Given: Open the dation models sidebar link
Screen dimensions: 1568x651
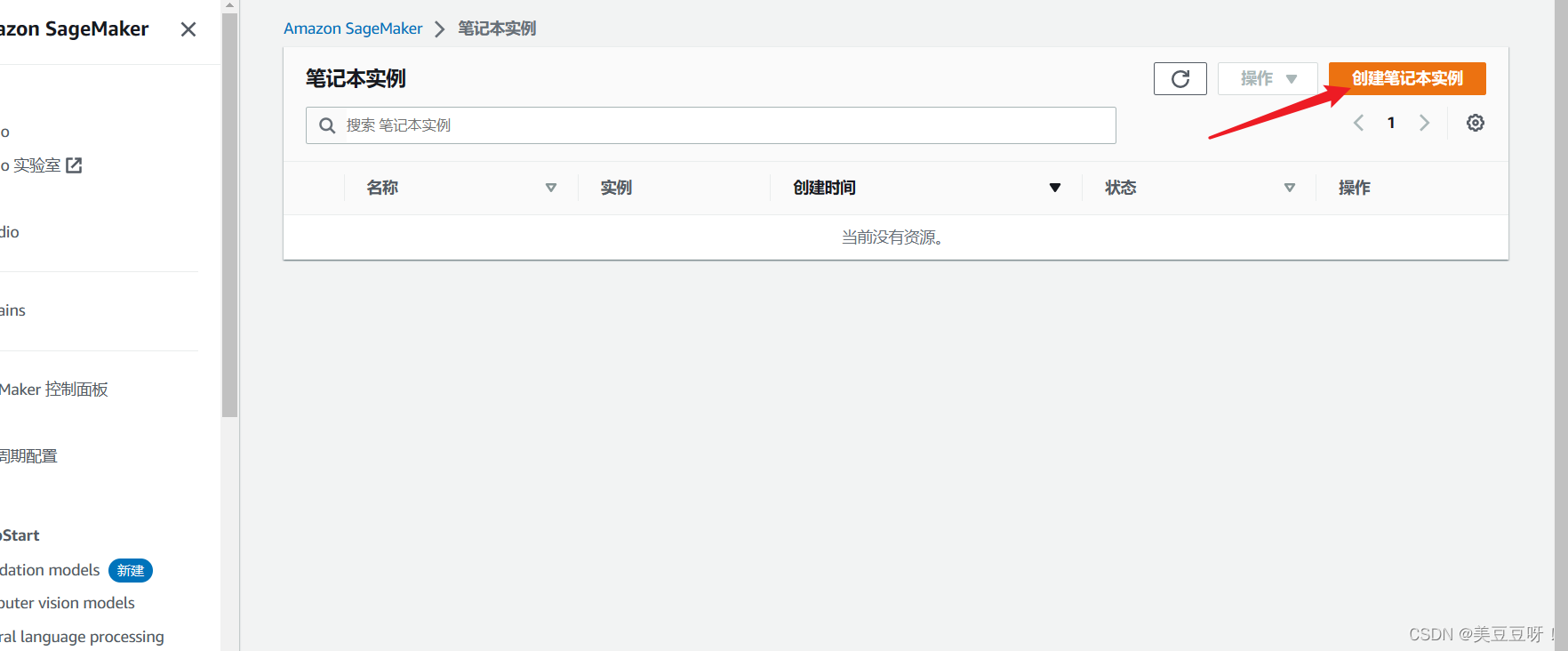Looking at the screenshot, I should click(x=50, y=570).
